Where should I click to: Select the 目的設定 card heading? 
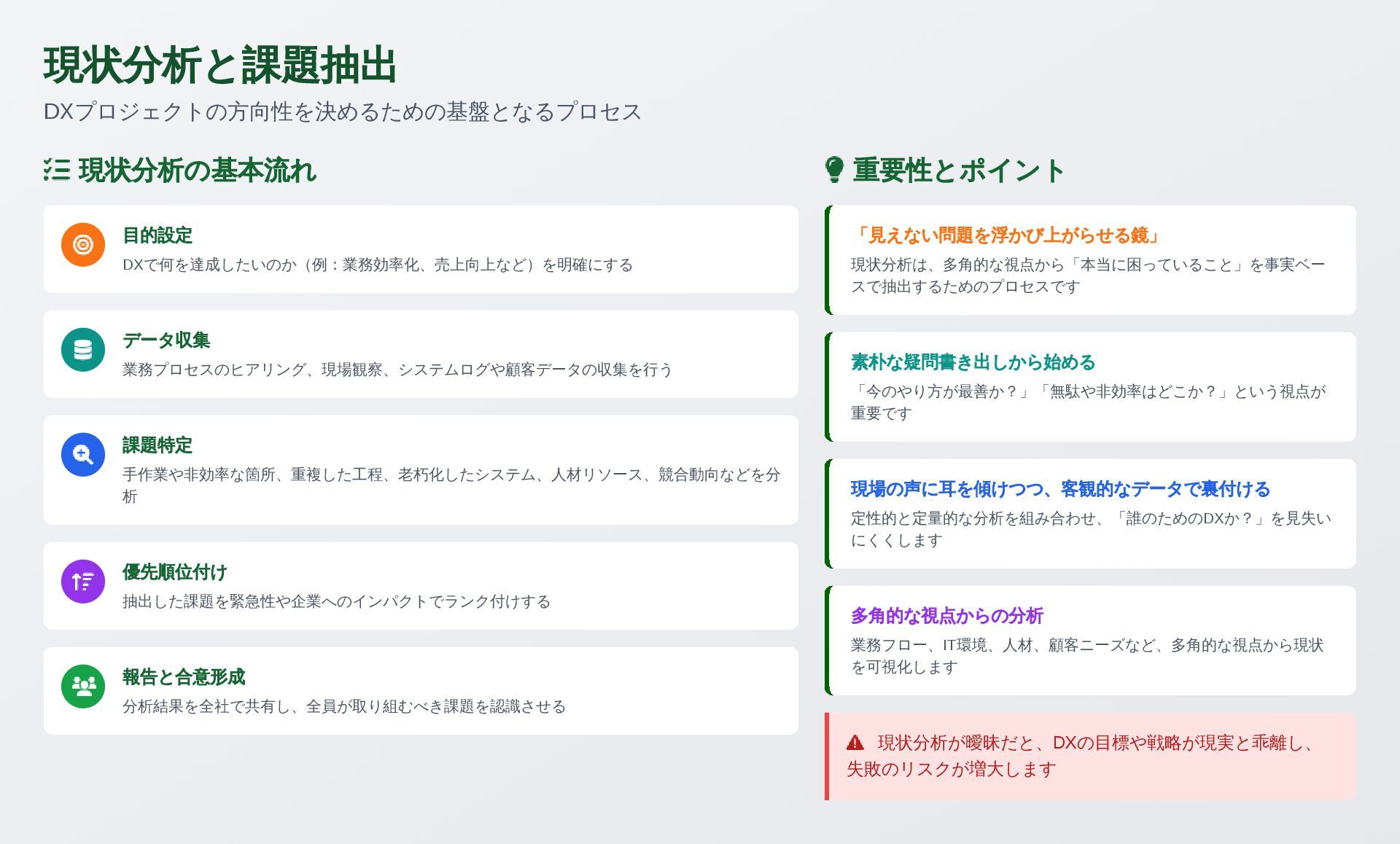pyautogui.click(x=157, y=235)
